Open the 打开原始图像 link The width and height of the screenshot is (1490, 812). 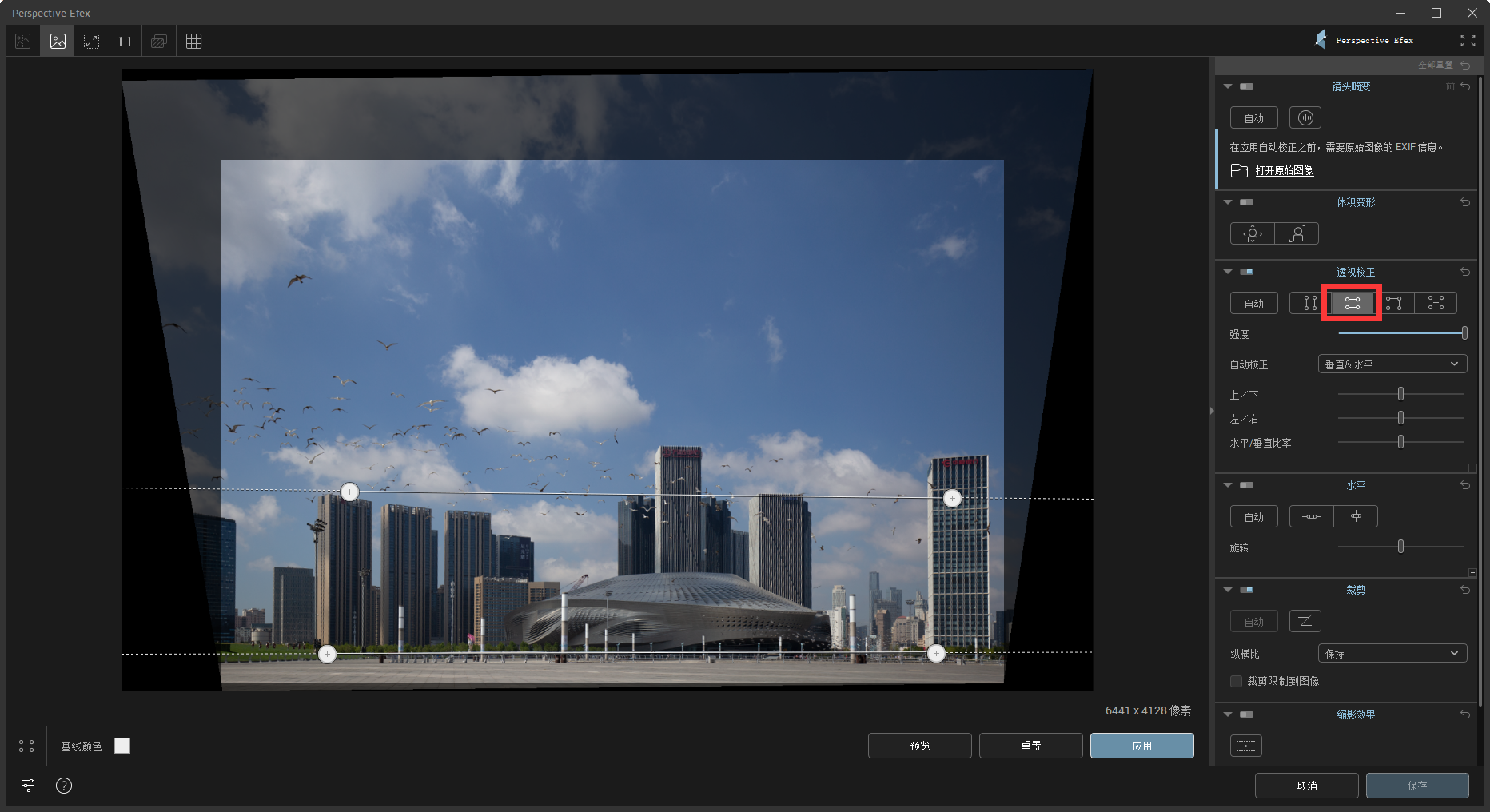1284,170
